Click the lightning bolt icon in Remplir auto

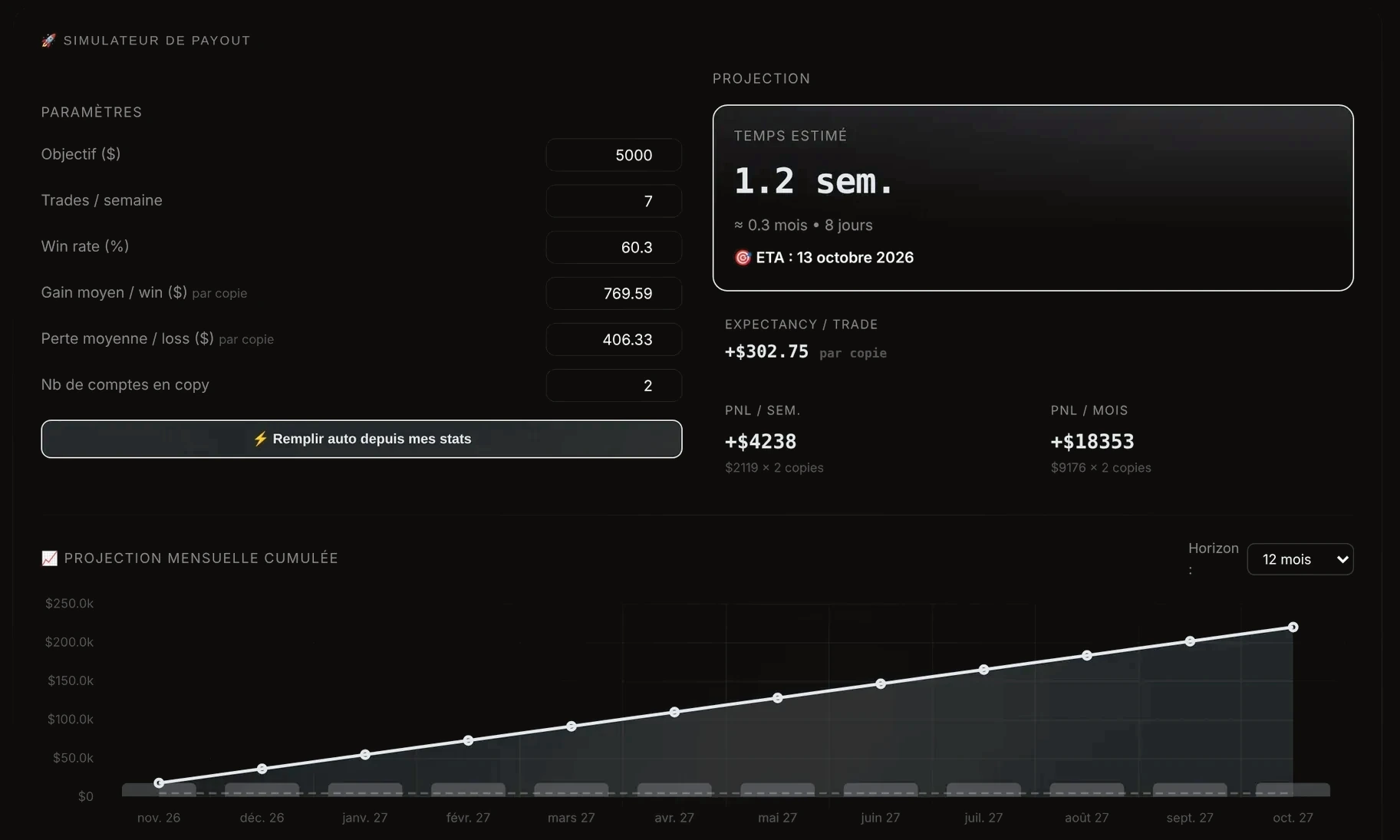260,439
